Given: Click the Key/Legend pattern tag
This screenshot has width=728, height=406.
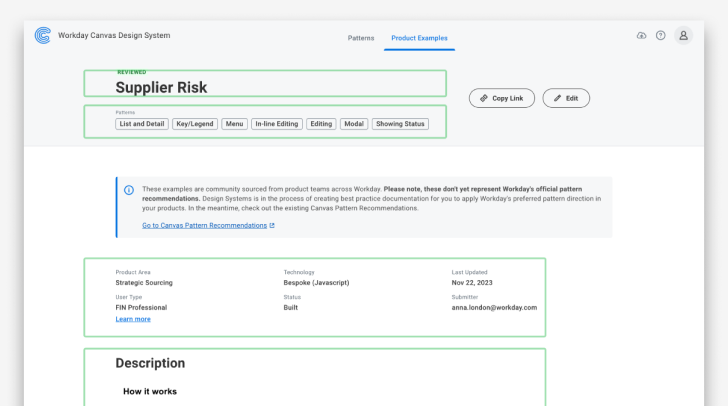Looking at the screenshot, I should tap(195, 124).
